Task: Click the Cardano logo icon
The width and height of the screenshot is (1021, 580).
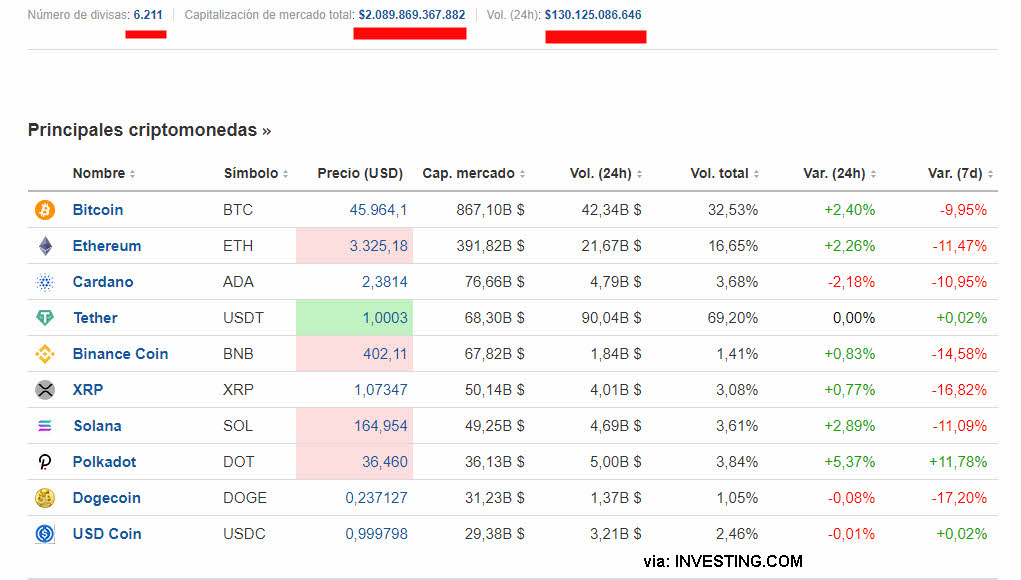Action: [45, 282]
